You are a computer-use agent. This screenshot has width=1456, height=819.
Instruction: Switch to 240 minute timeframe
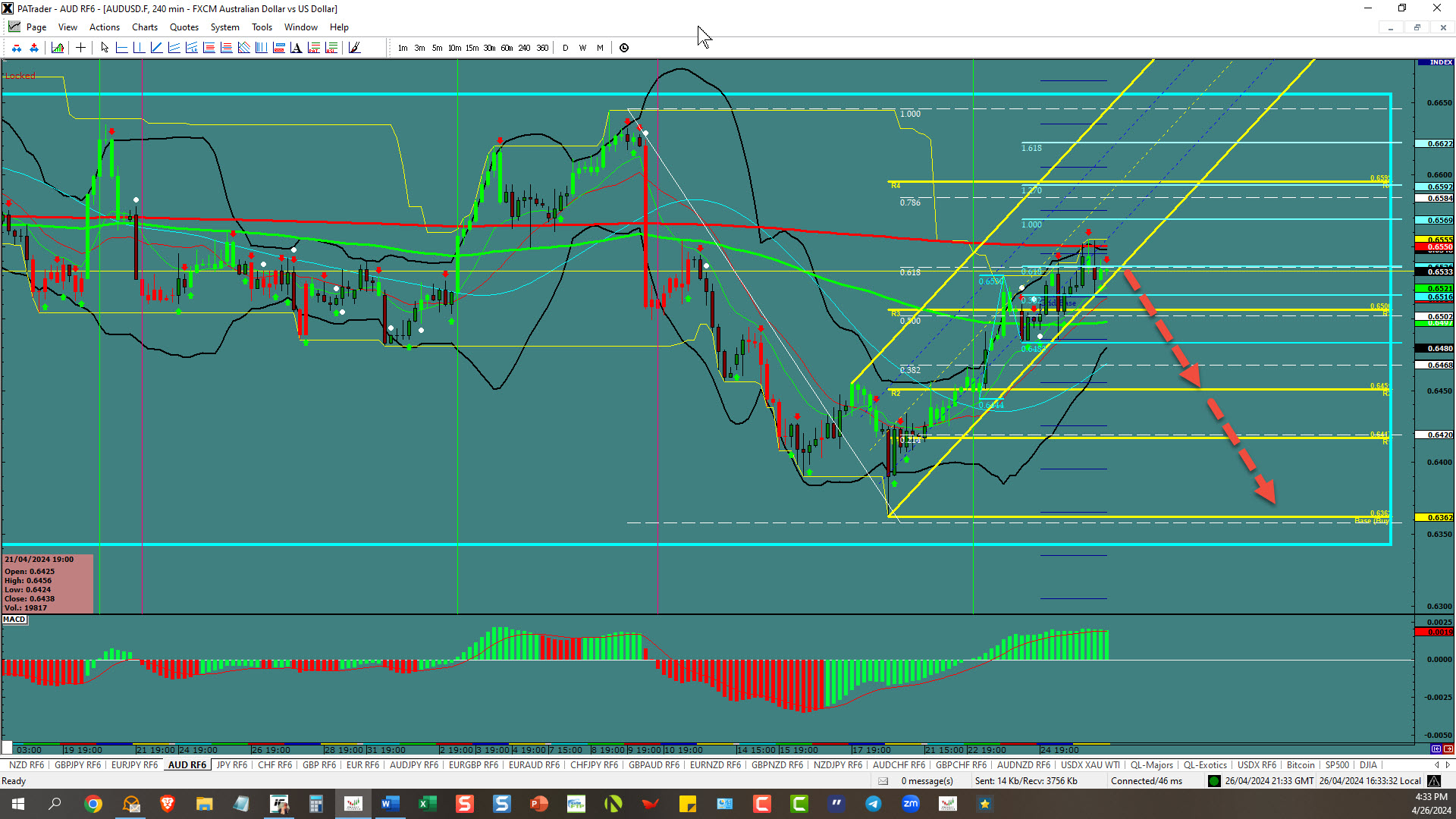[524, 48]
